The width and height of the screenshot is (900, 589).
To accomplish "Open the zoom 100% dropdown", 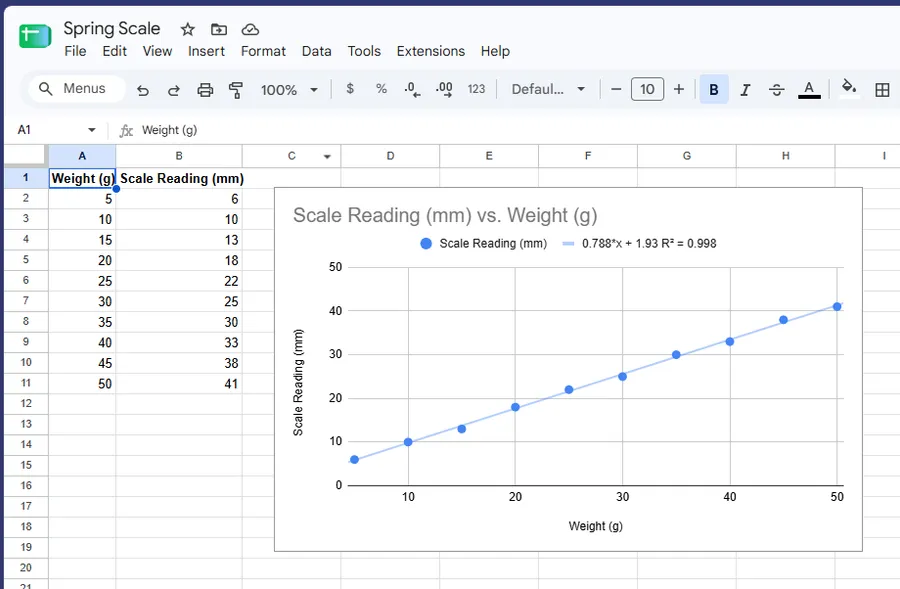I will (x=289, y=90).
